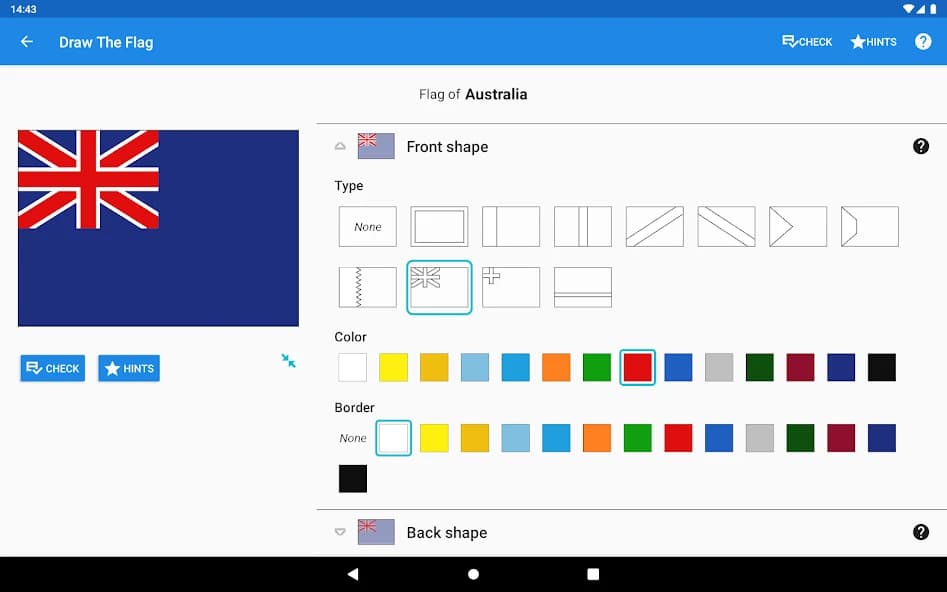Select the zigzag hoist edge shape type
This screenshot has width=947, height=592.
point(367,287)
